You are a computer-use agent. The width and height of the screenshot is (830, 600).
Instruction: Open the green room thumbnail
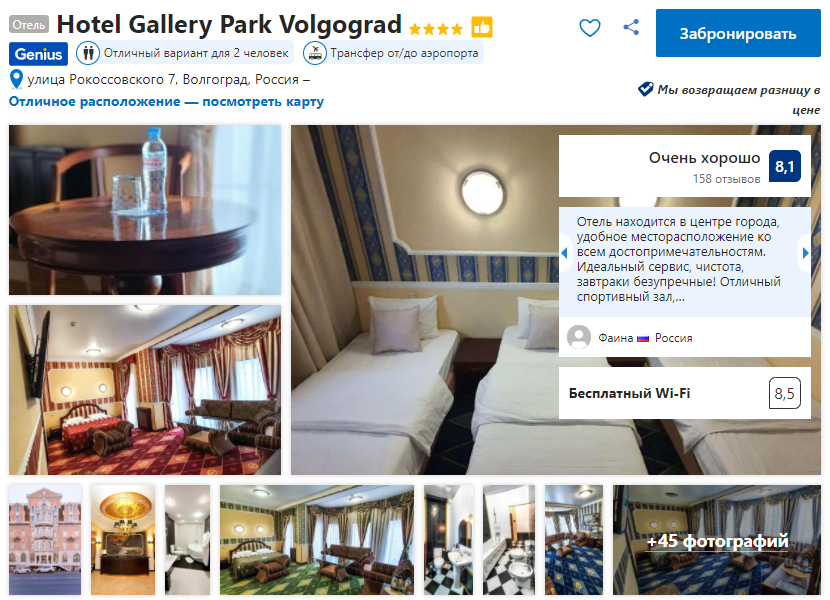pyautogui.click(x=317, y=540)
